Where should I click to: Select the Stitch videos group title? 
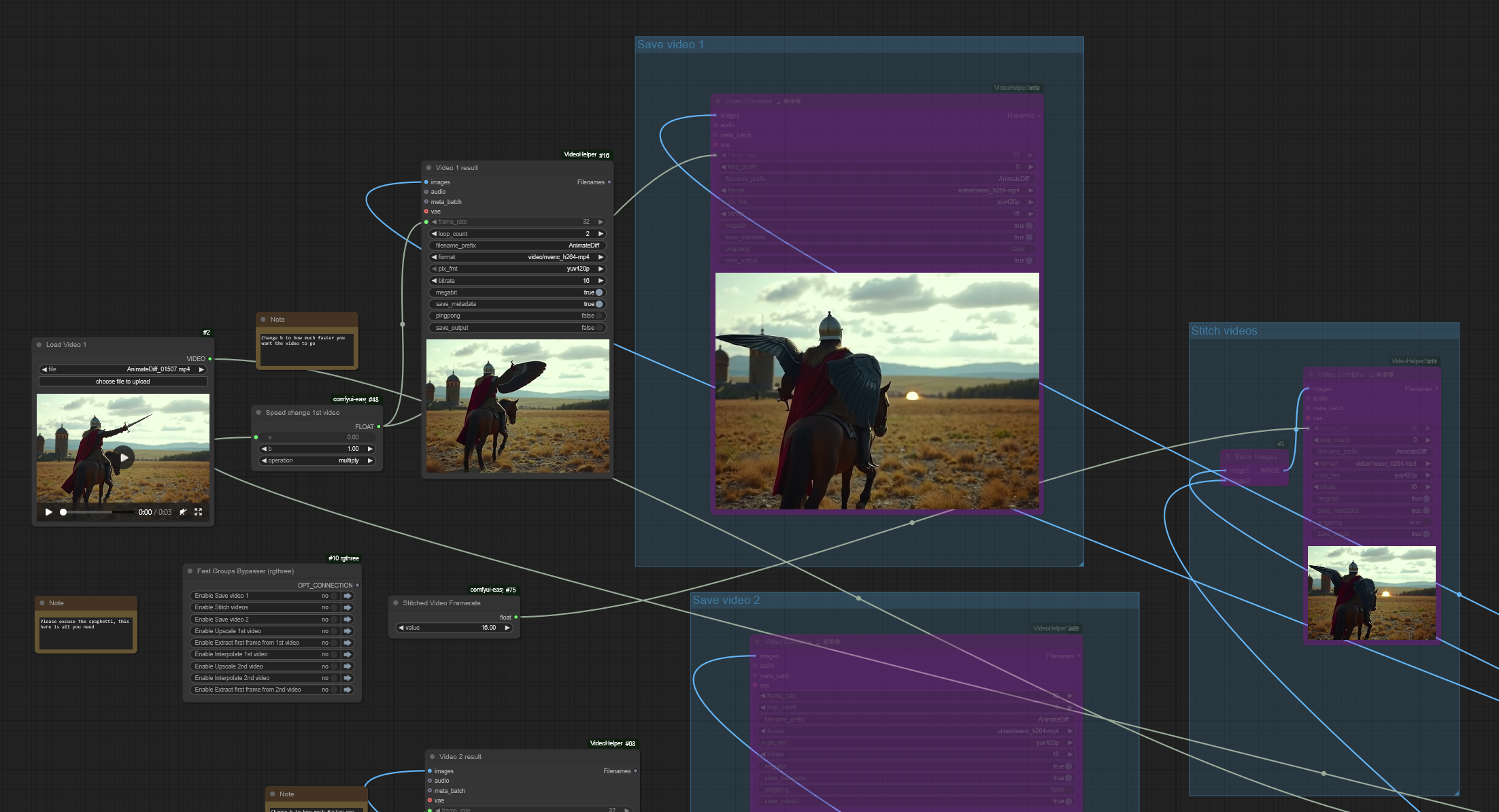(x=1224, y=331)
